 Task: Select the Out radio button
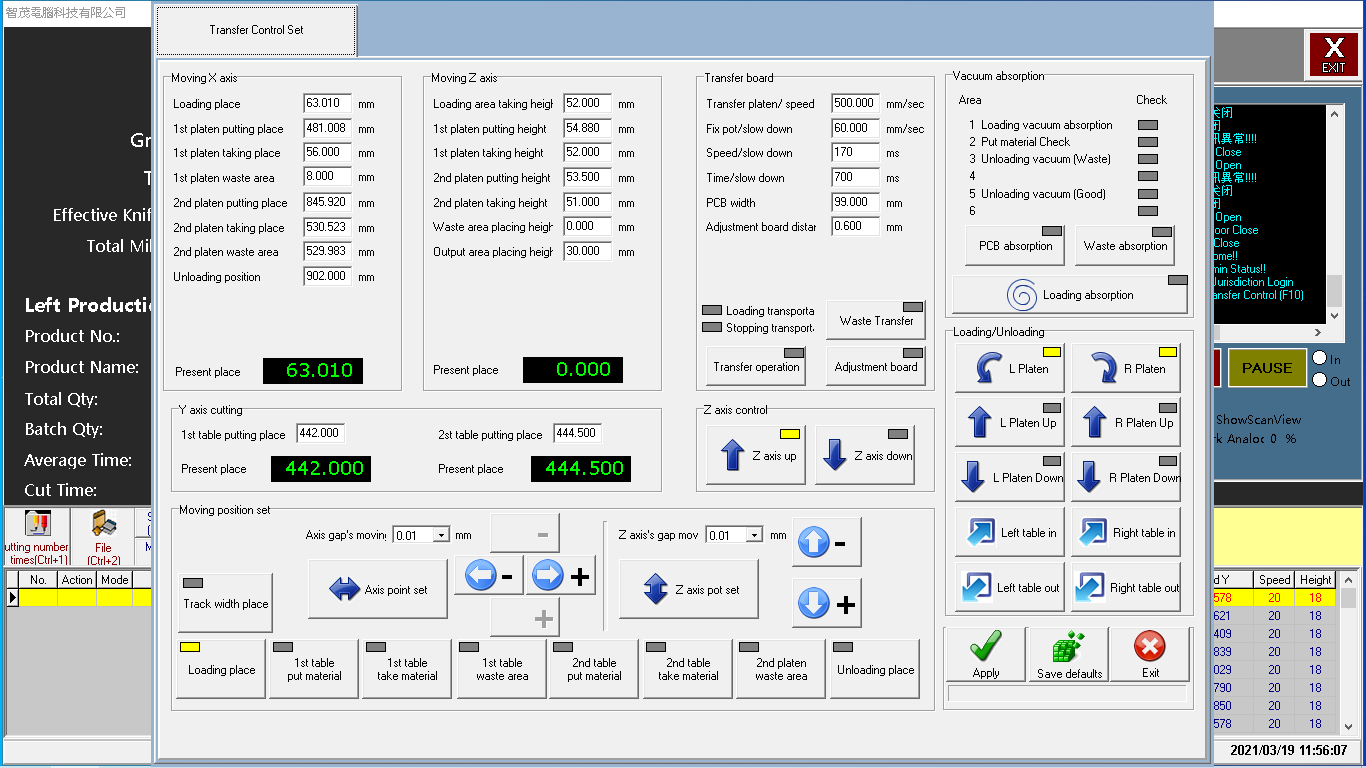pyautogui.click(x=1319, y=380)
